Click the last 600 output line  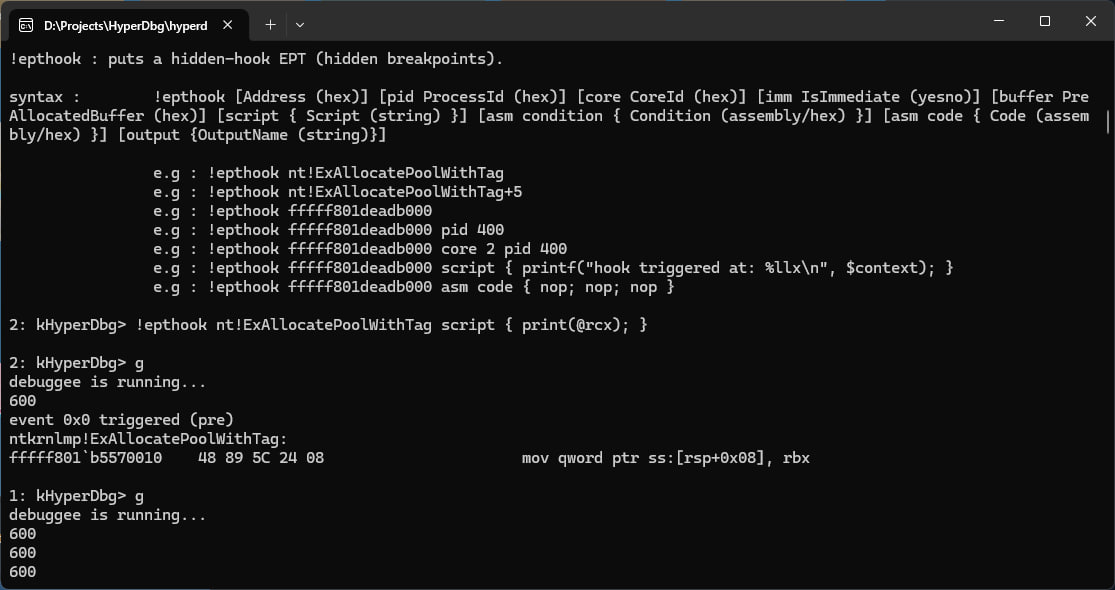coord(22,572)
